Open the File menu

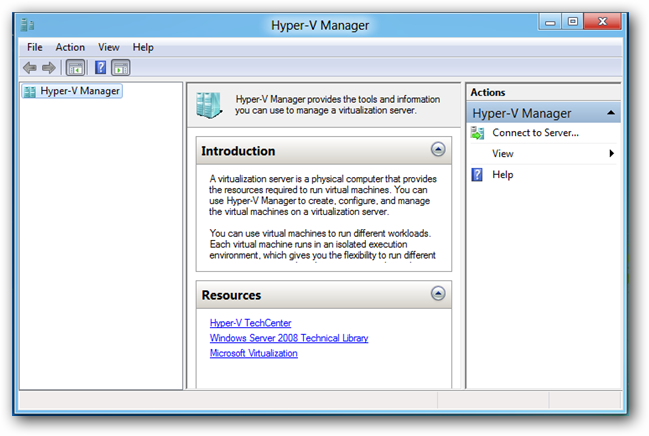[35, 47]
